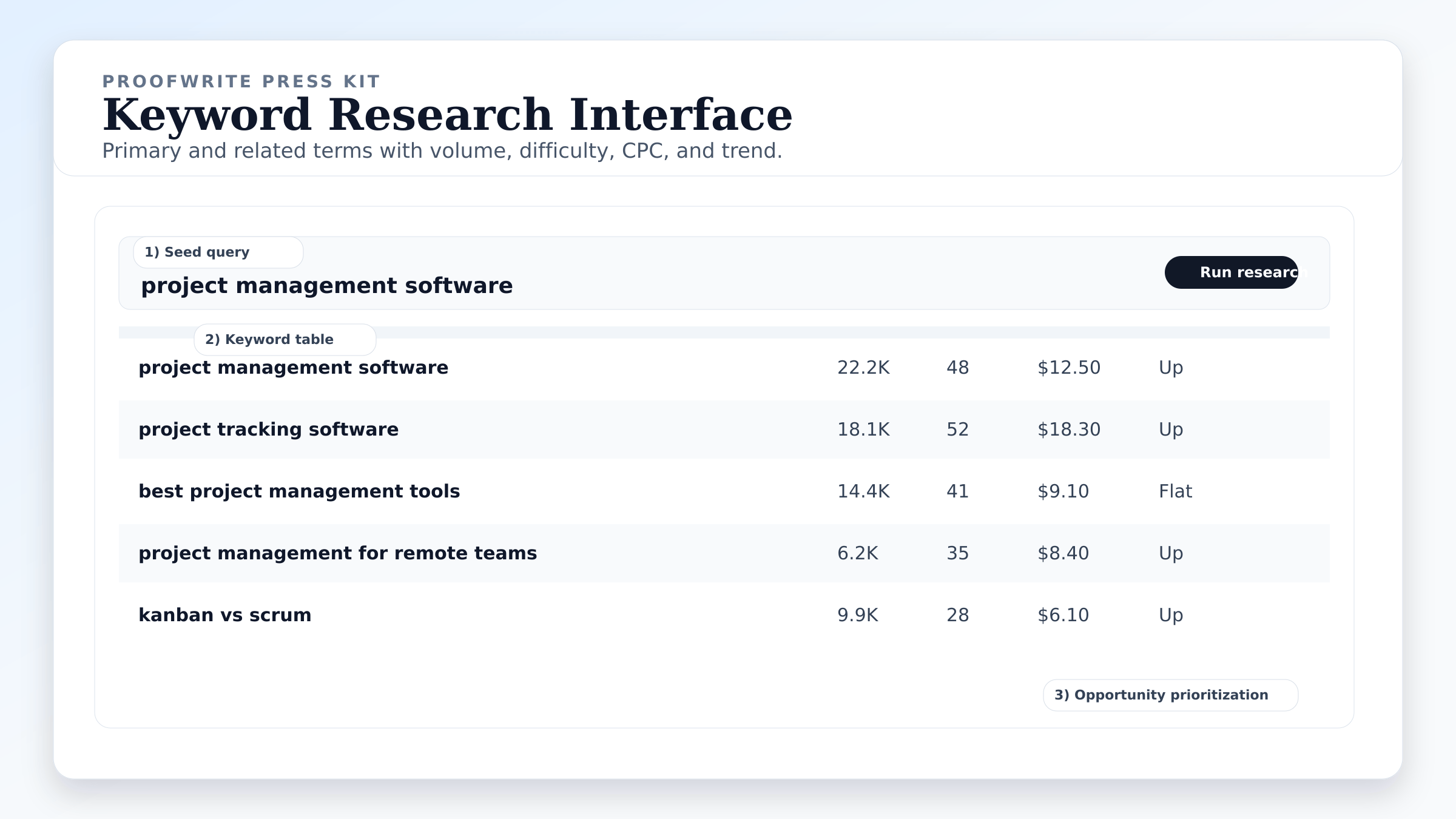Click the 9.9K volume value
Viewport: 1456px width, 819px height.
[858, 615]
